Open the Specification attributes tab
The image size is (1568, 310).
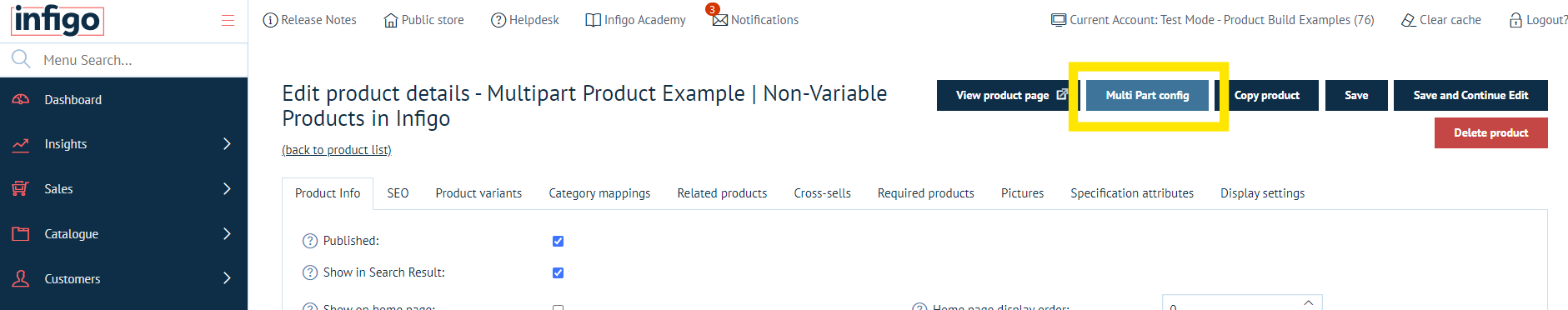click(1132, 193)
